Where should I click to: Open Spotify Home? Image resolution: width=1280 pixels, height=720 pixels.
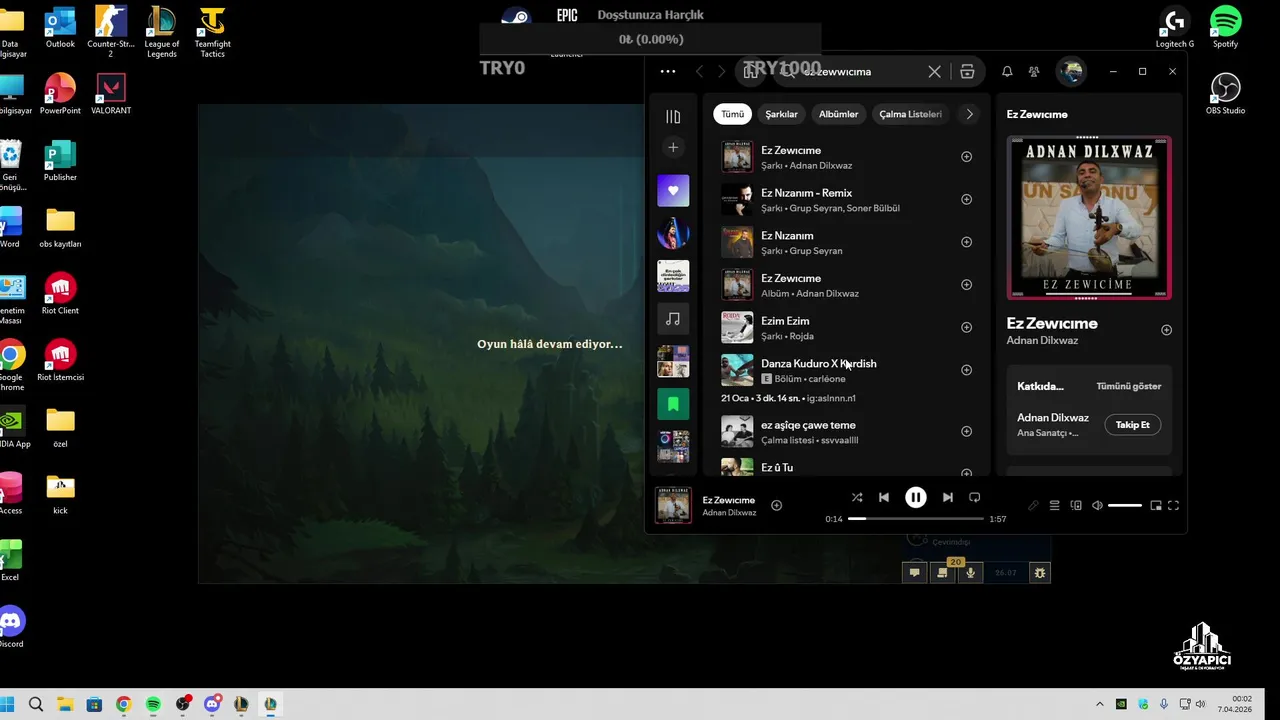tap(751, 72)
